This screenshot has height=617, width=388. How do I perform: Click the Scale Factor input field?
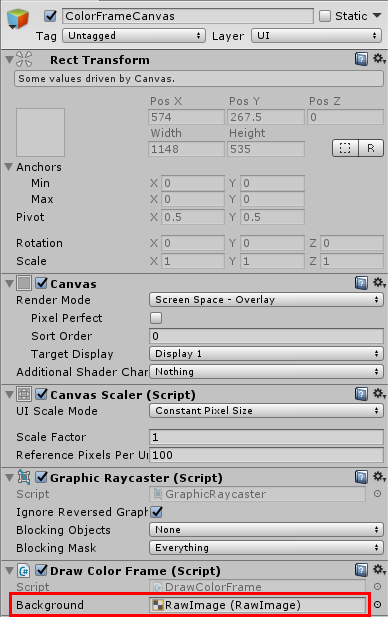266,437
